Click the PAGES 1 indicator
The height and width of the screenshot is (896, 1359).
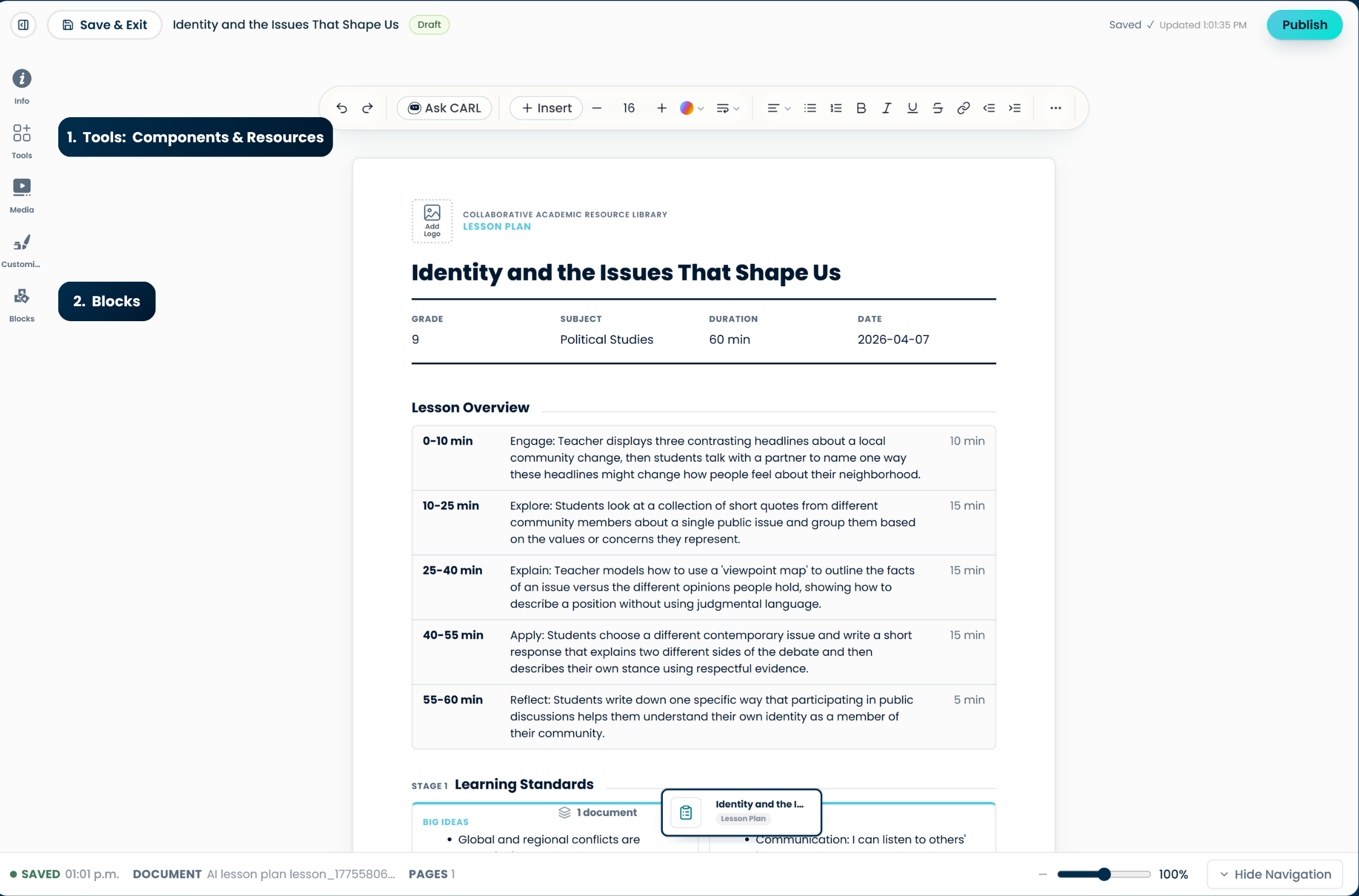click(431, 874)
